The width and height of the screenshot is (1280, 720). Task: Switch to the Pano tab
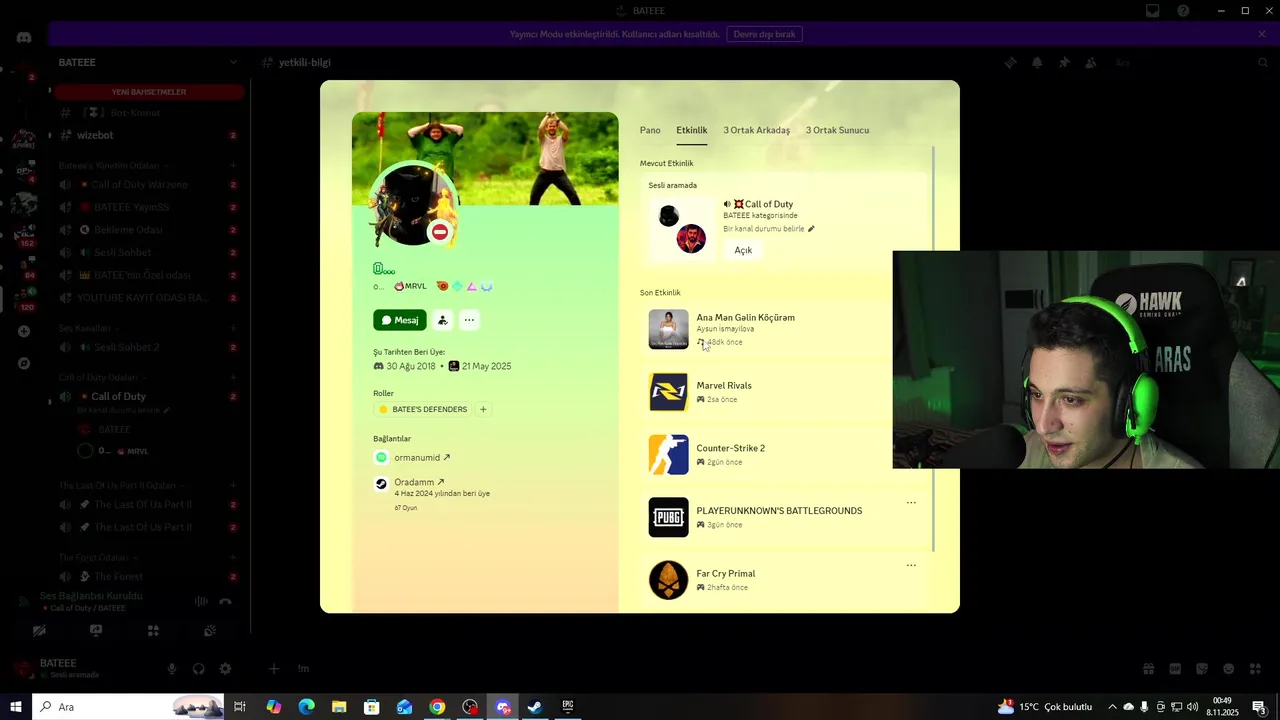tap(650, 130)
